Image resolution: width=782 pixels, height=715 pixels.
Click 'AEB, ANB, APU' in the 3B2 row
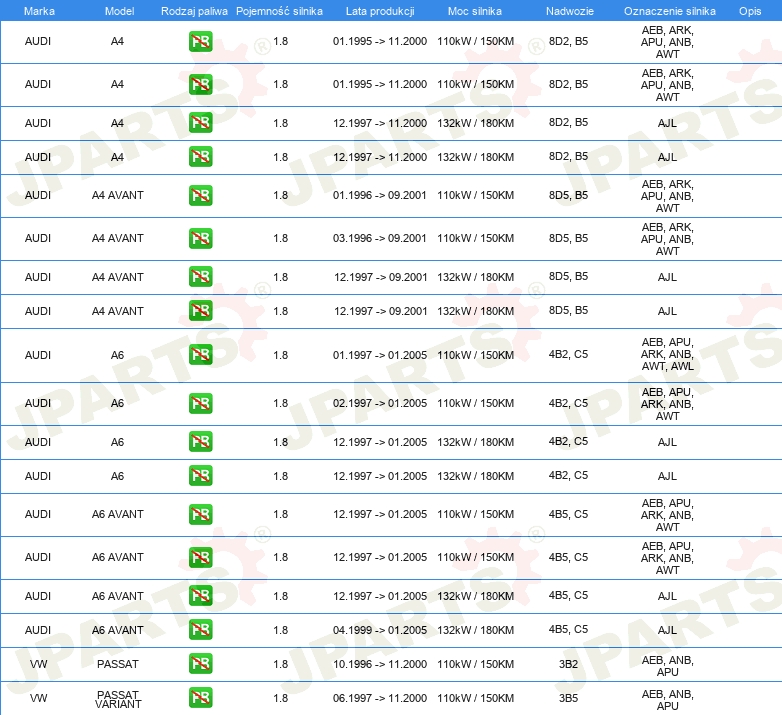[667, 666]
